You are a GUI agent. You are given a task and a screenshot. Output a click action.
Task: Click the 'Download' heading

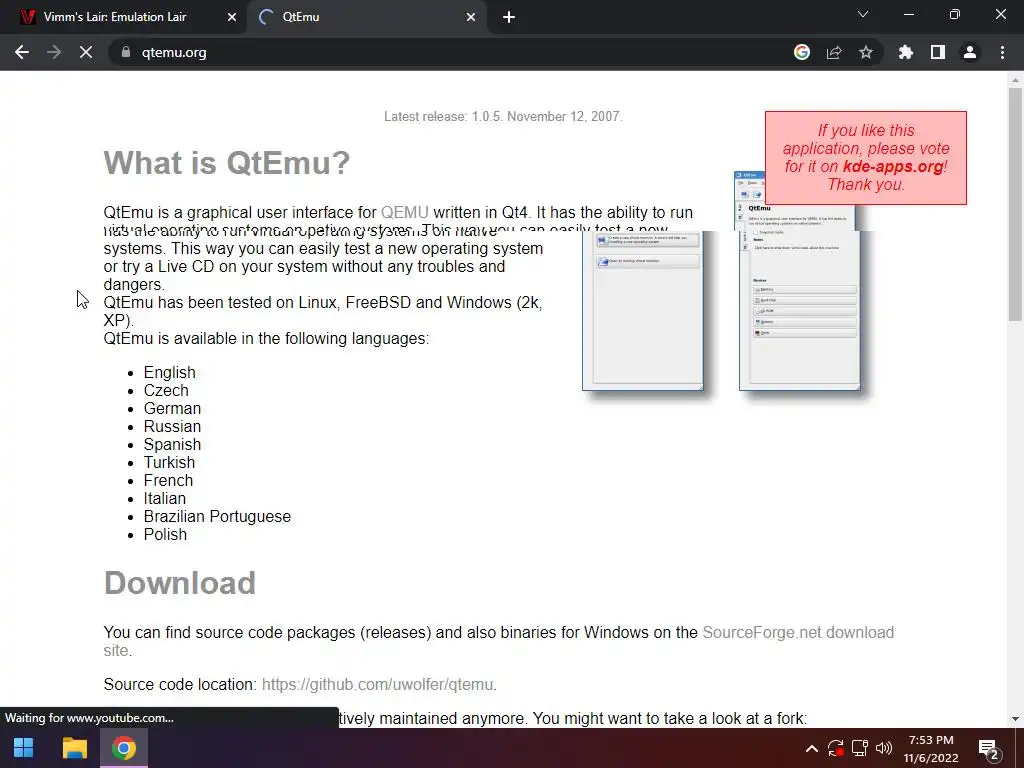point(180,583)
